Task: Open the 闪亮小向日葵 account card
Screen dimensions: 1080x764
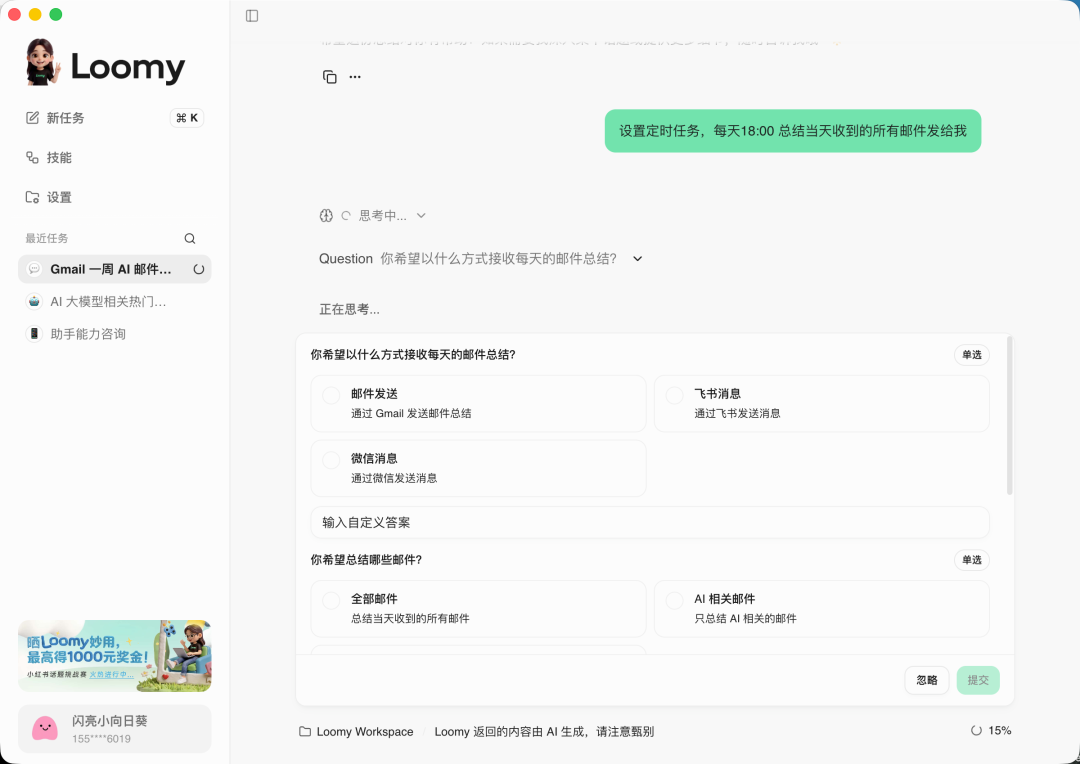Action: pyautogui.click(x=114, y=729)
